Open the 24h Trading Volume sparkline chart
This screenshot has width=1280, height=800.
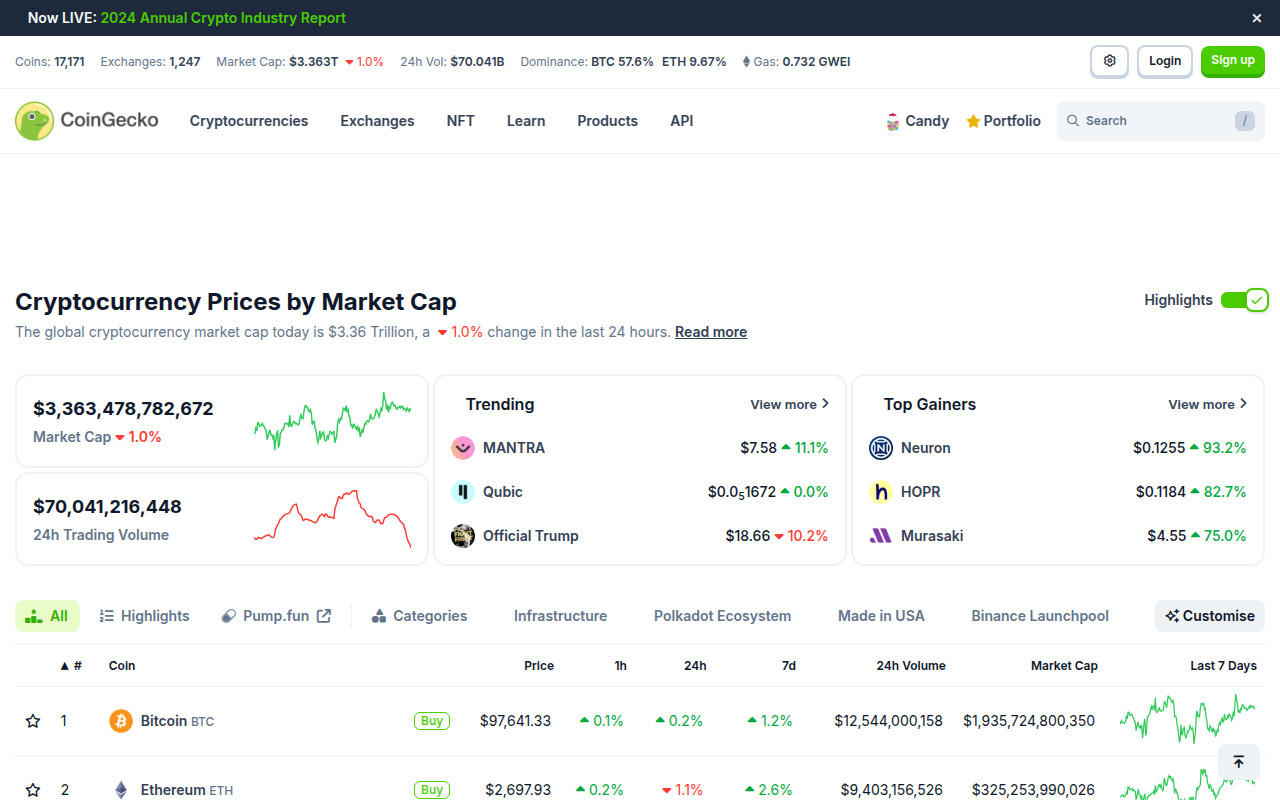[333, 518]
